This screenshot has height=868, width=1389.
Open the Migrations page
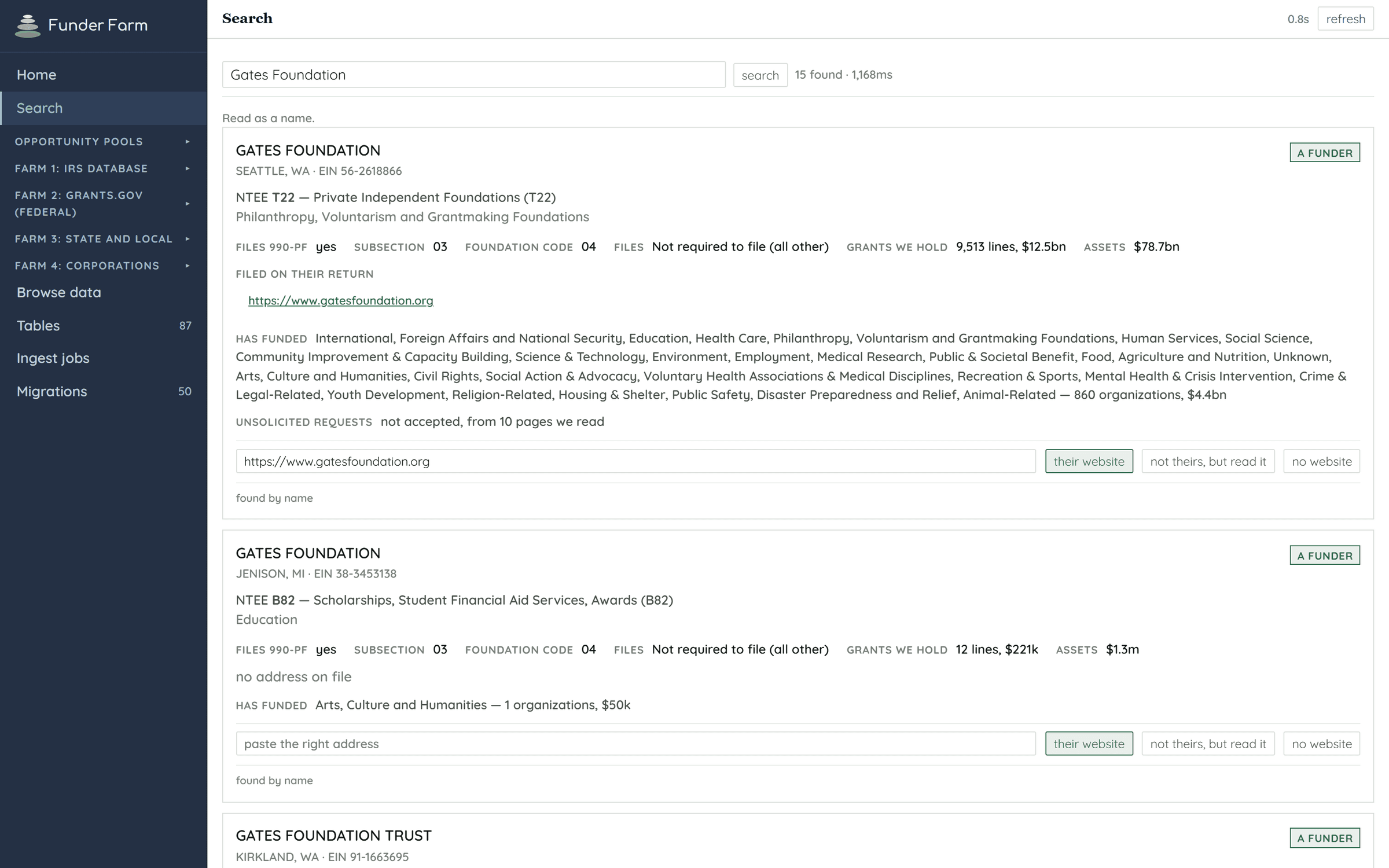[104, 391]
